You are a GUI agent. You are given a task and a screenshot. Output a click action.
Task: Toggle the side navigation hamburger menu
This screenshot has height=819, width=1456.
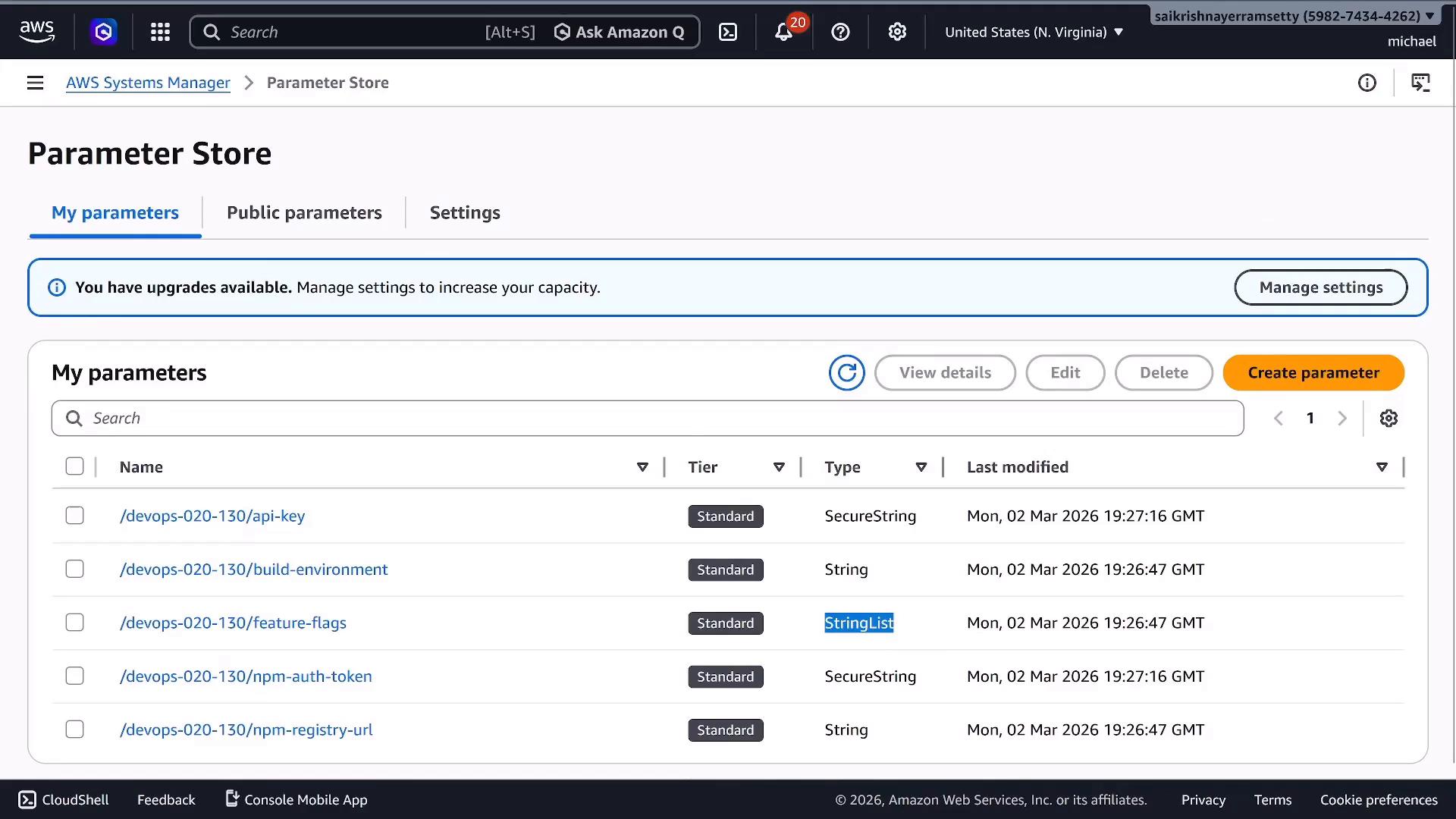(35, 83)
